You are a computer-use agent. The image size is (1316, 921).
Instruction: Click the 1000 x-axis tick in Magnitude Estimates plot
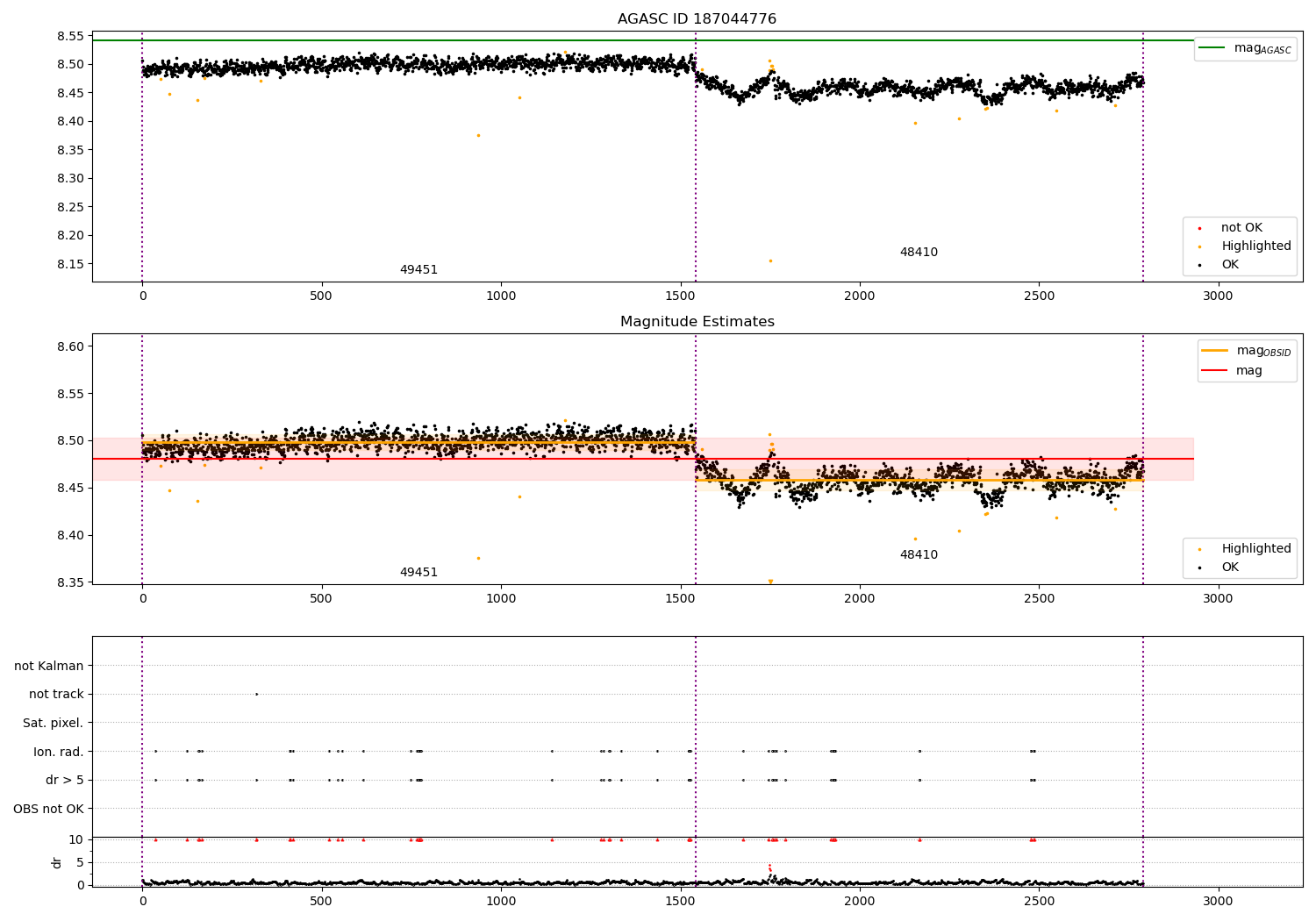click(x=501, y=599)
